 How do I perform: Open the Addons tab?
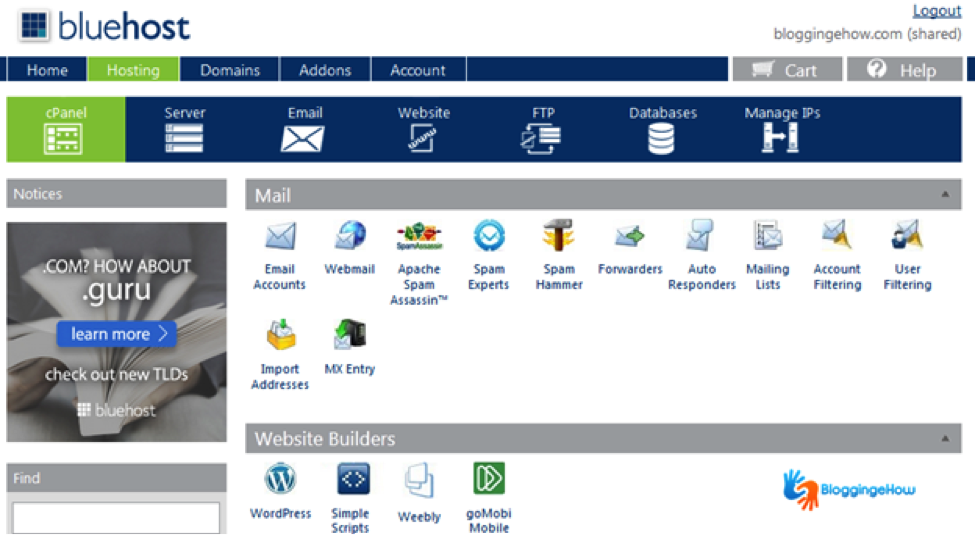coord(325,70)
